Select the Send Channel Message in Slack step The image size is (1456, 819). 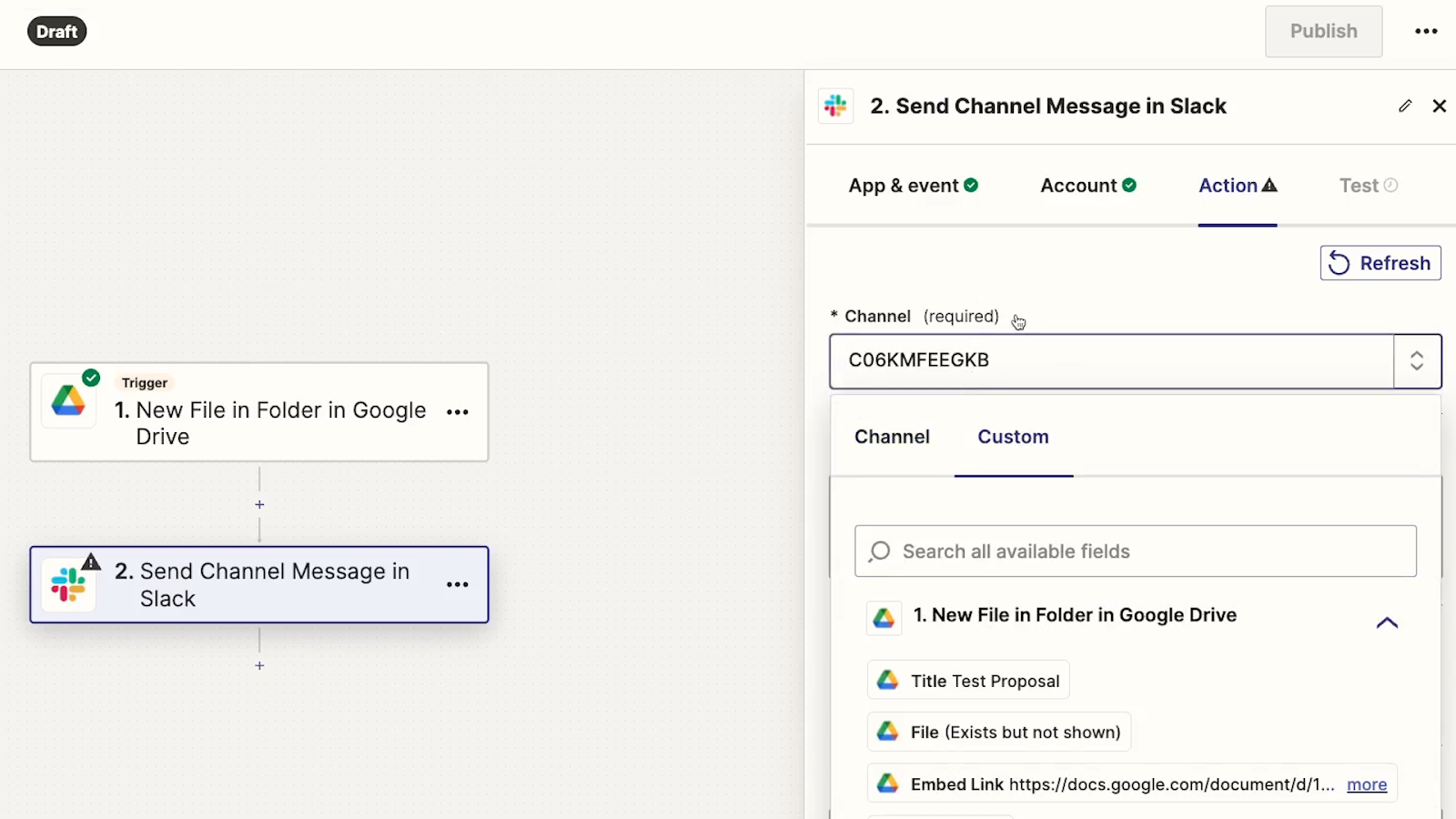pos(259,584)
